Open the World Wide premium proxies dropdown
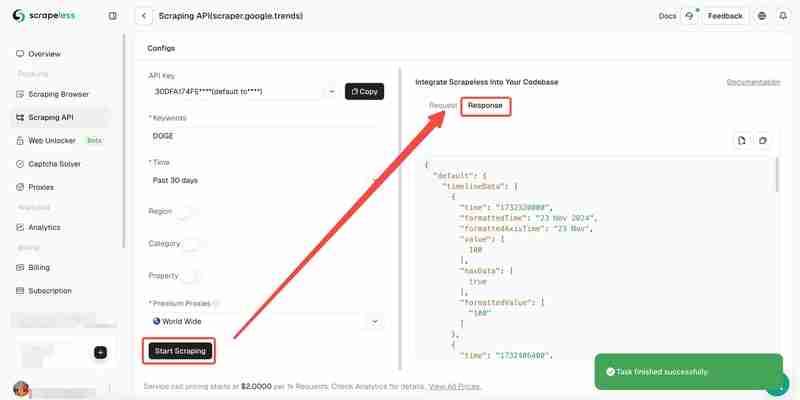Viewport: 800px width, 400px height. [265, 321]
